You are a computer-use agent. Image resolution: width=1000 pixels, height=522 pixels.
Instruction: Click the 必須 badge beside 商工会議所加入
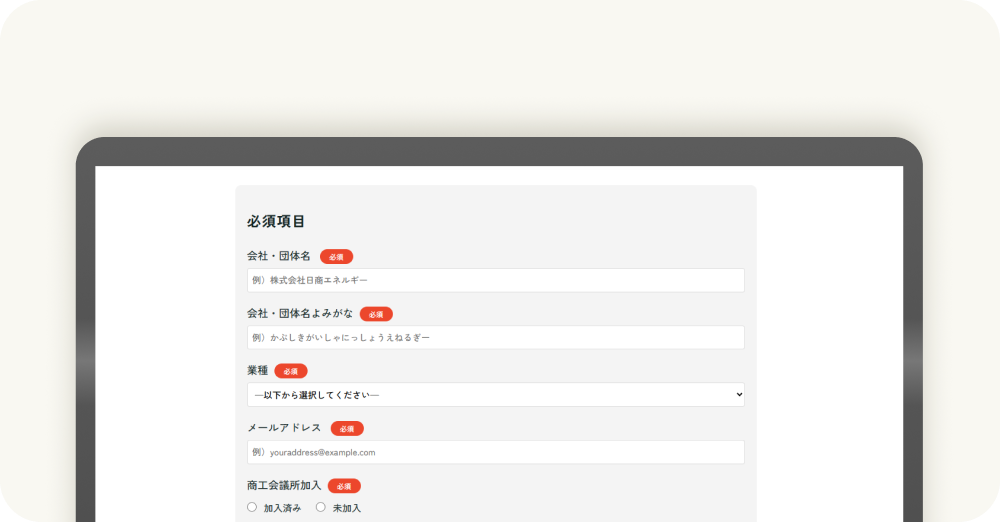(x=344, y=486)
